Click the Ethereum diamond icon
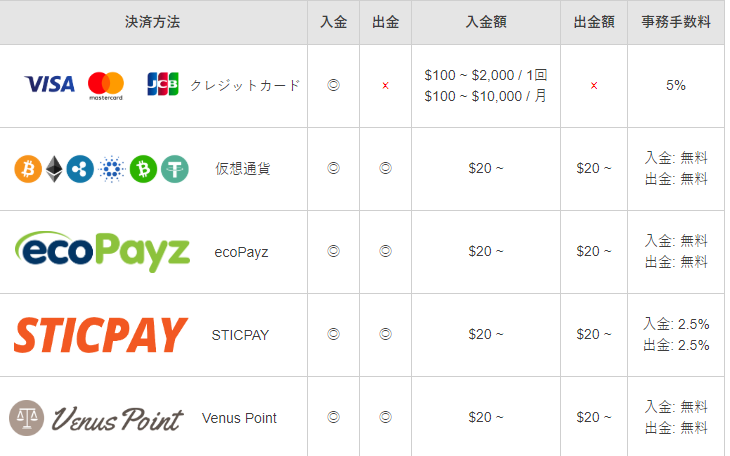The image size is (730, 456). coord(54,169)
